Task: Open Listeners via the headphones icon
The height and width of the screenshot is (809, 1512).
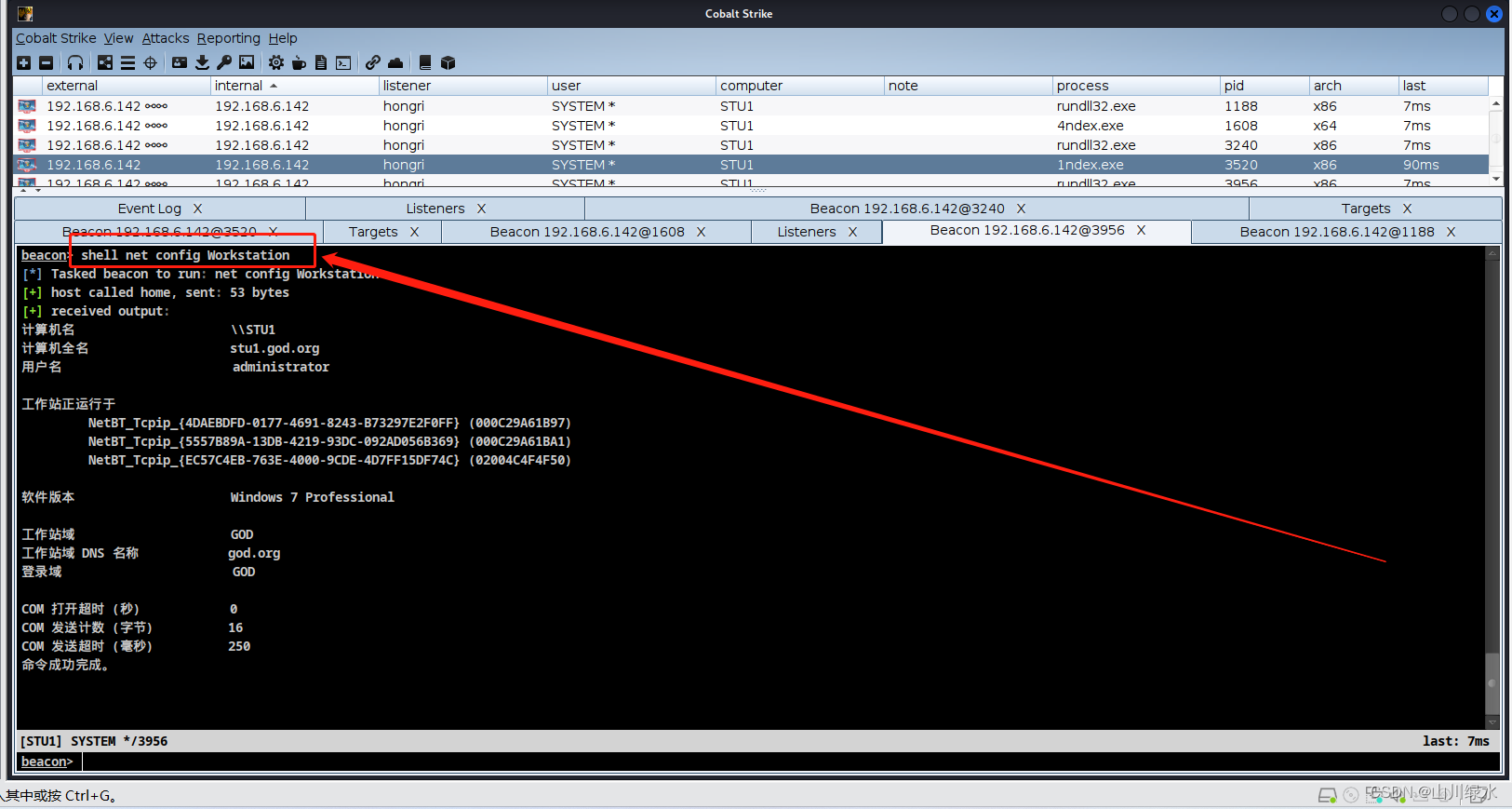Action: 75,62
